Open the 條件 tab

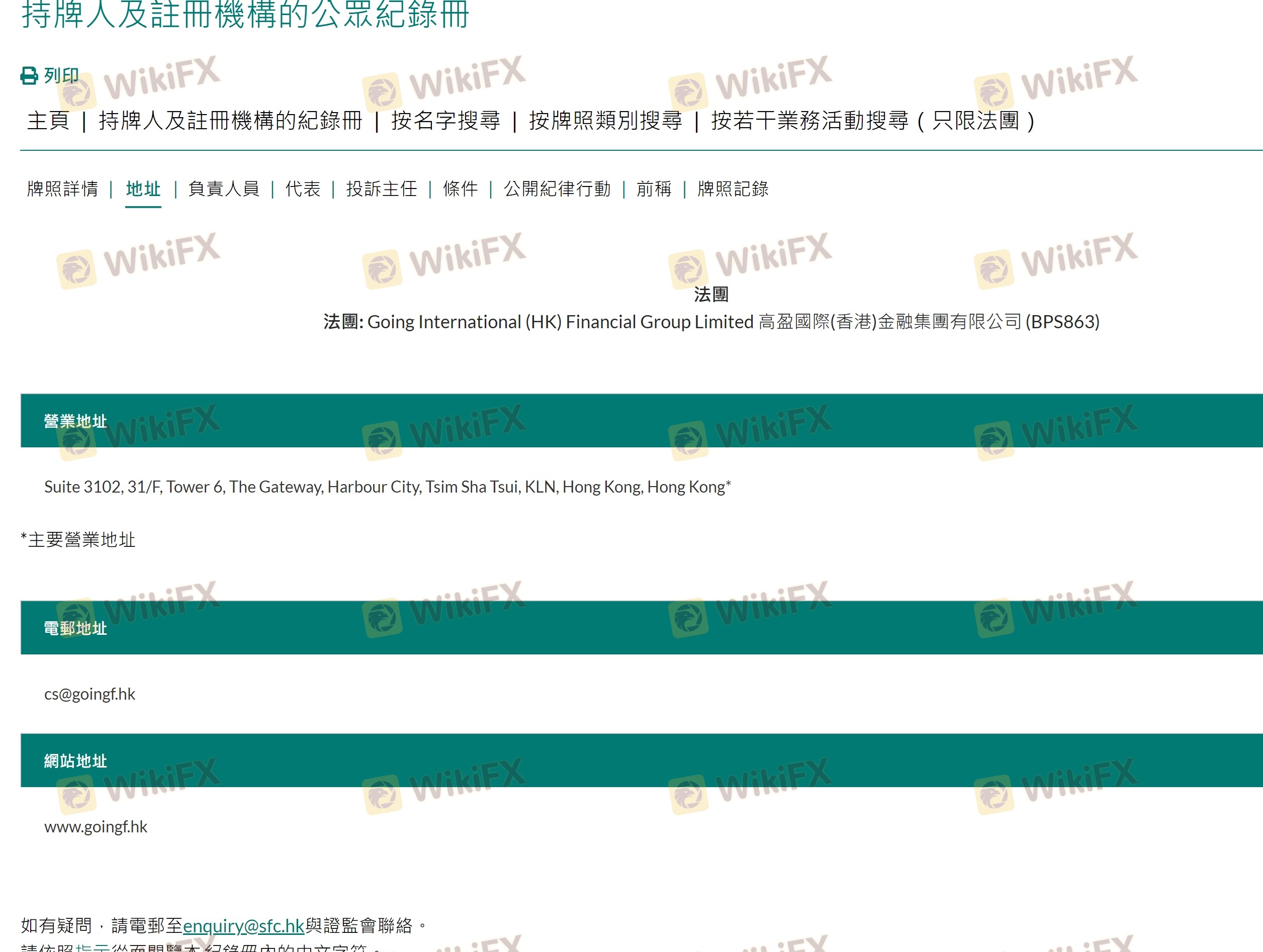pyautogui.click(x=460, y=189)
